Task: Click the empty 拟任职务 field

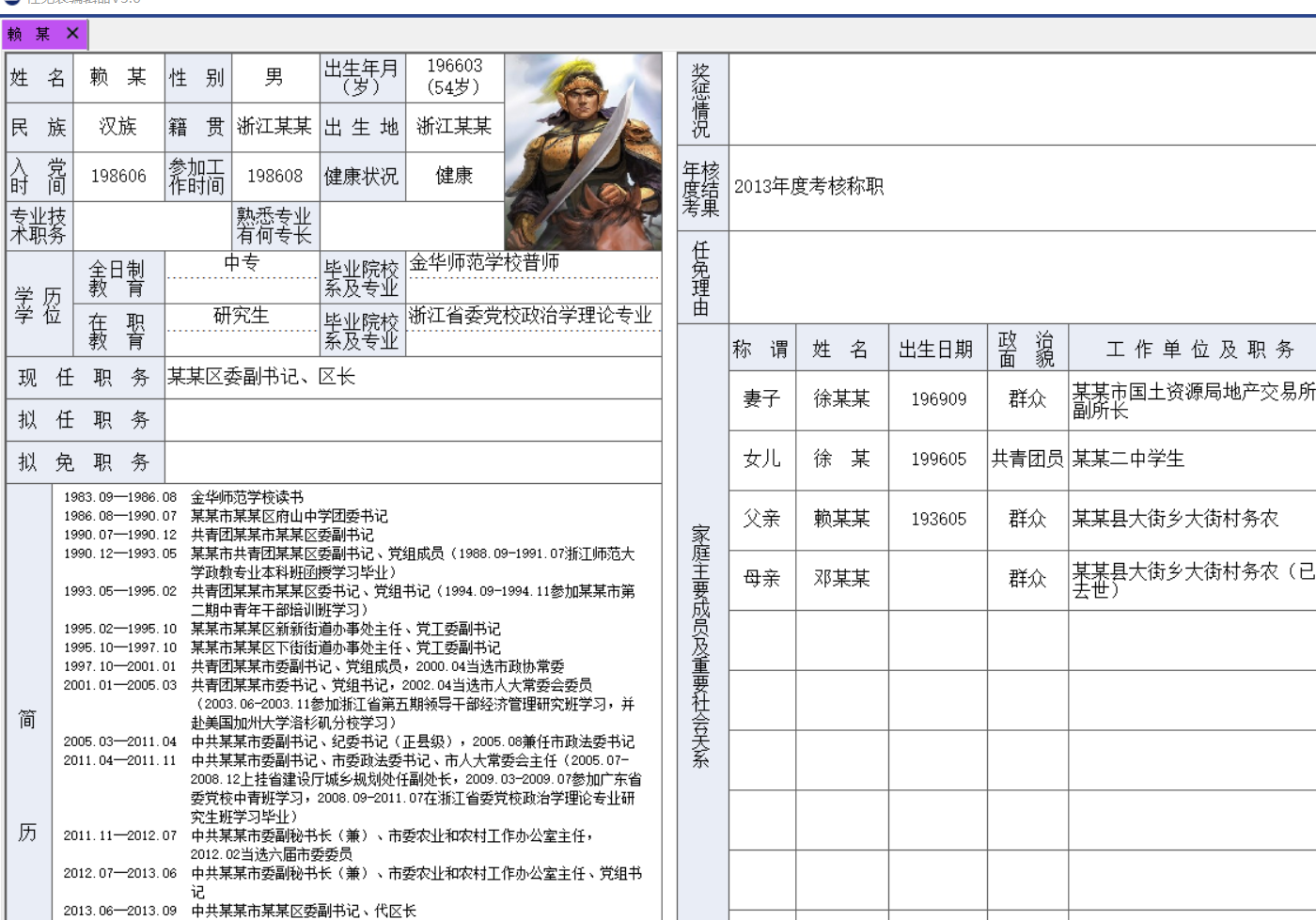Action: coord(414,420)
